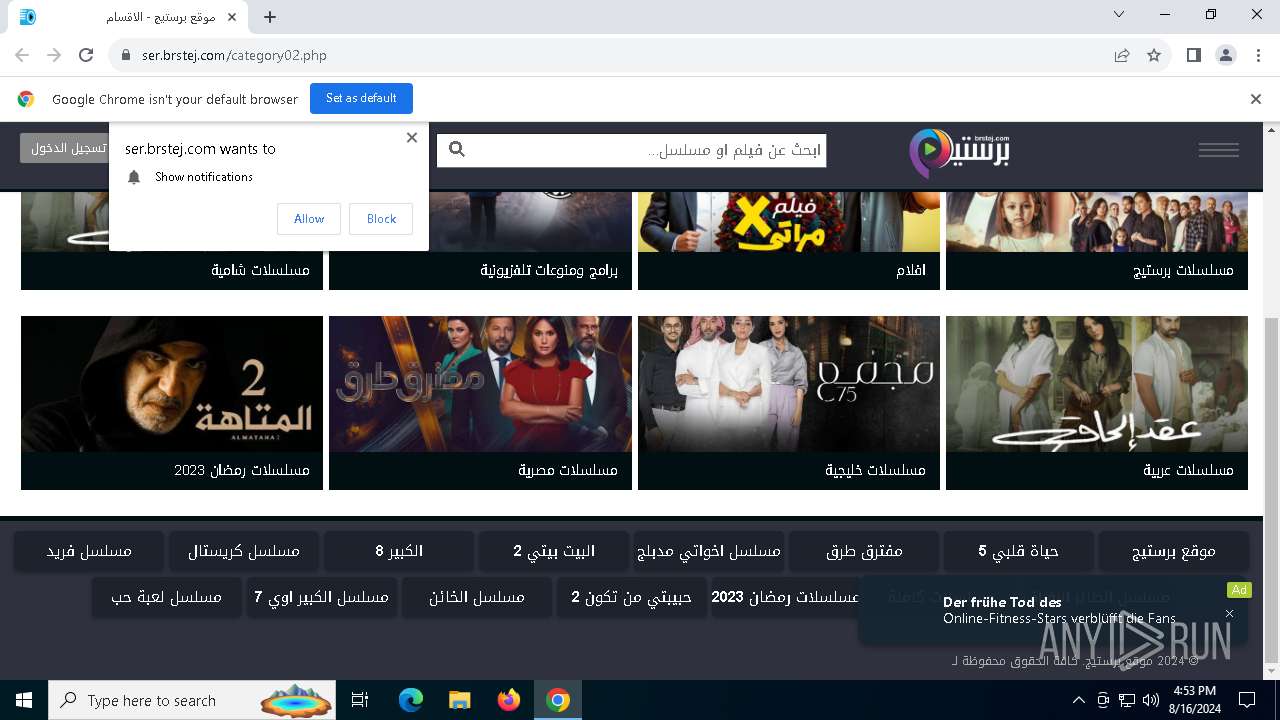Click Set as default button
The height and width of the screenshot is (720, 1280).
(x=361, y=98)
